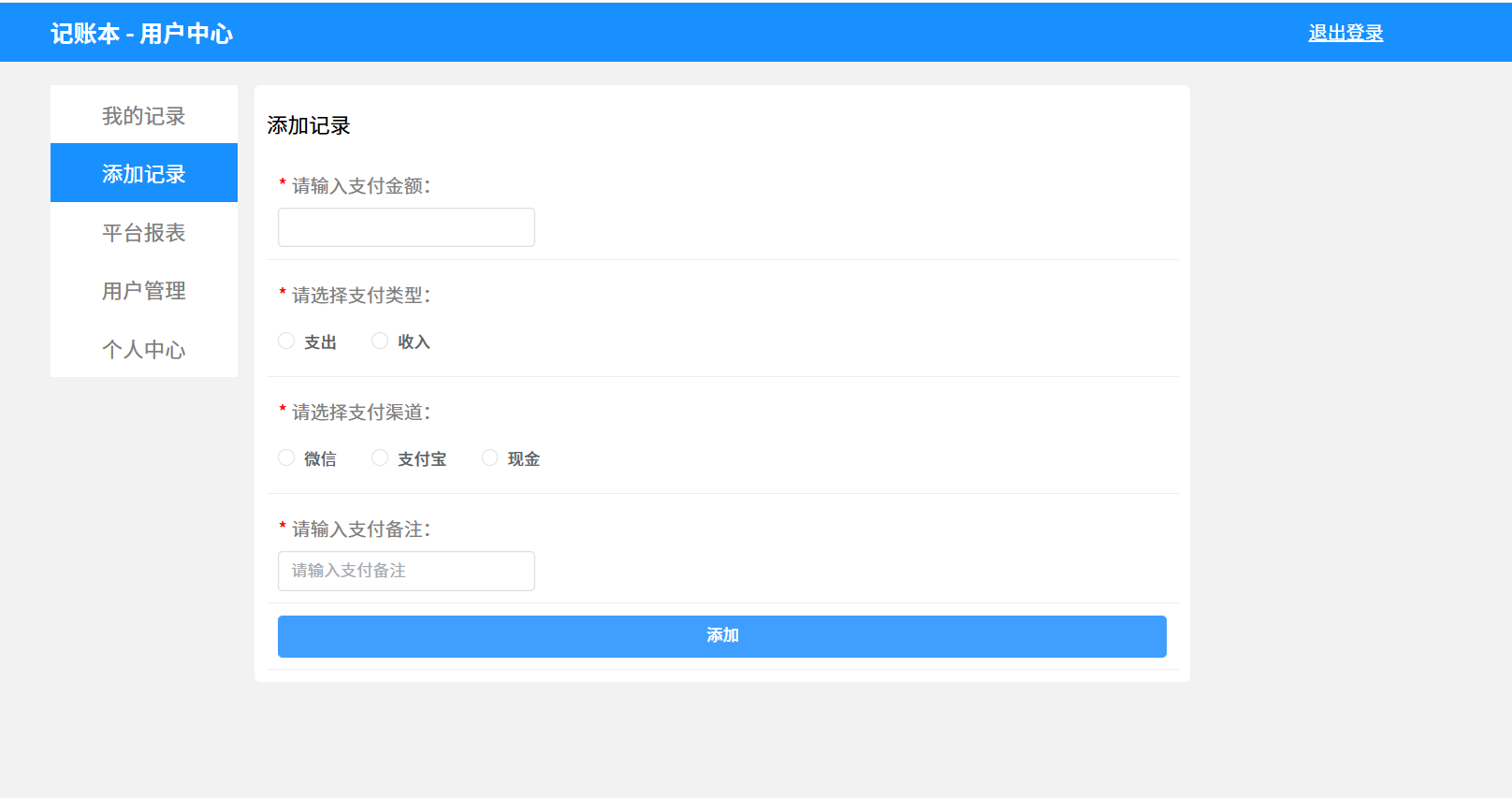Select 微信 payment channel

(286, 458)
